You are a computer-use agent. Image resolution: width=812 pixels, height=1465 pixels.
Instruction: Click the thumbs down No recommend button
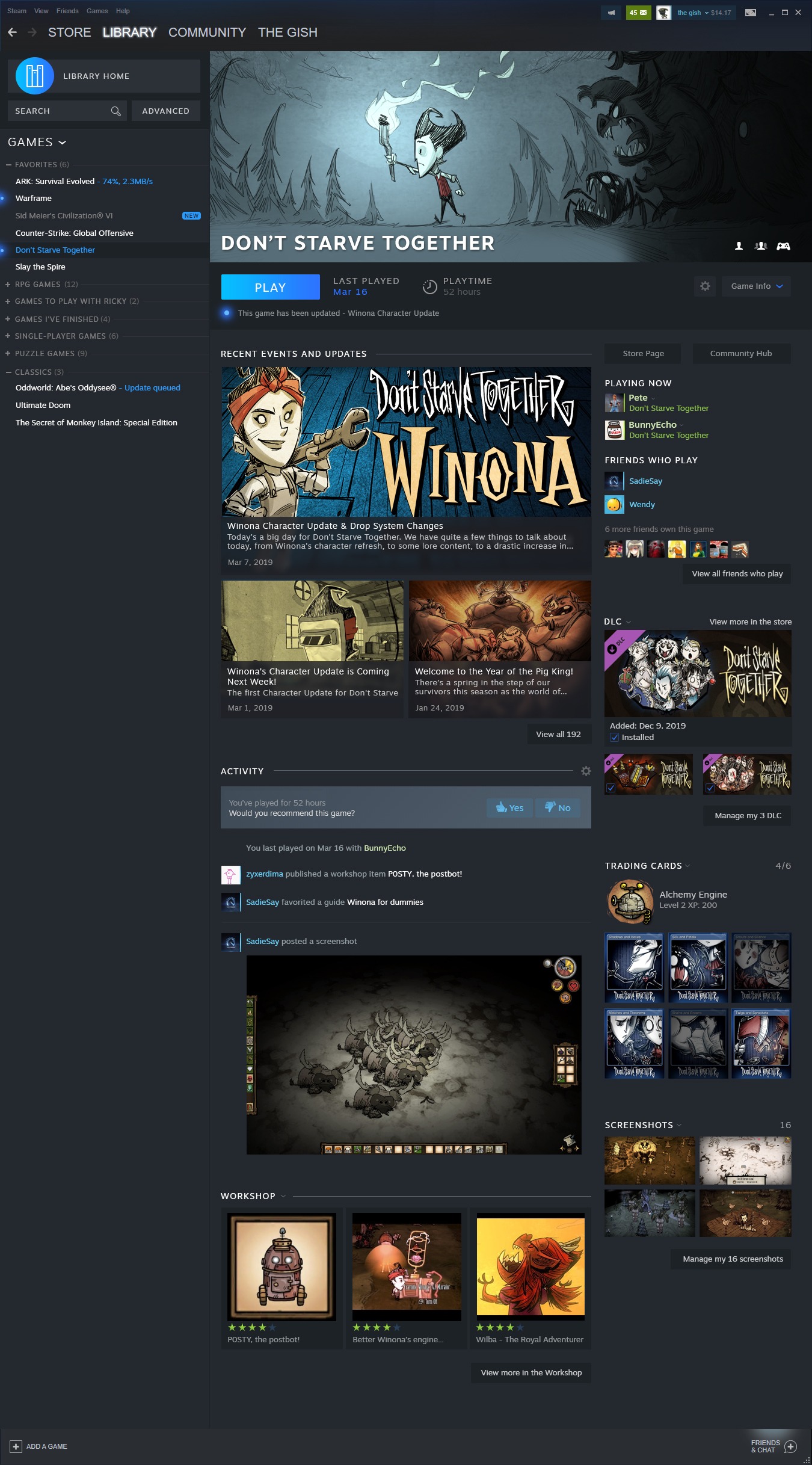558,808
